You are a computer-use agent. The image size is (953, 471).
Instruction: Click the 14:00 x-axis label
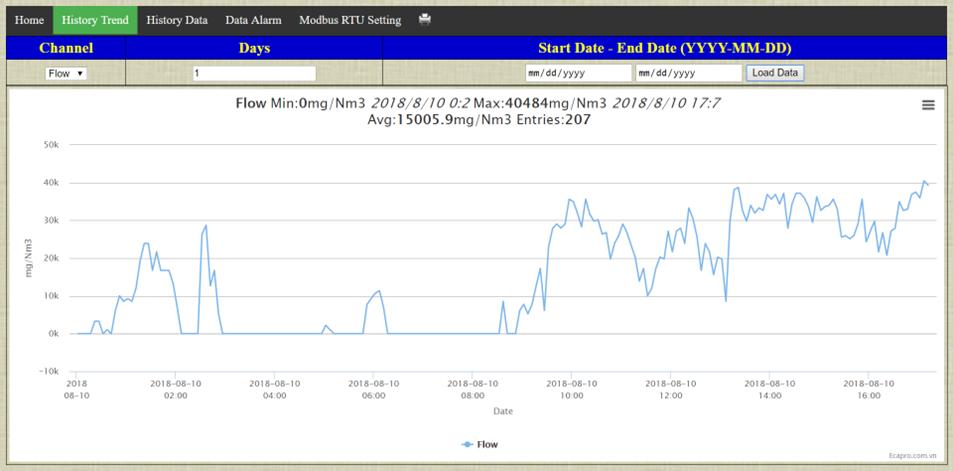pyautogui.click(x=769, y=389)
